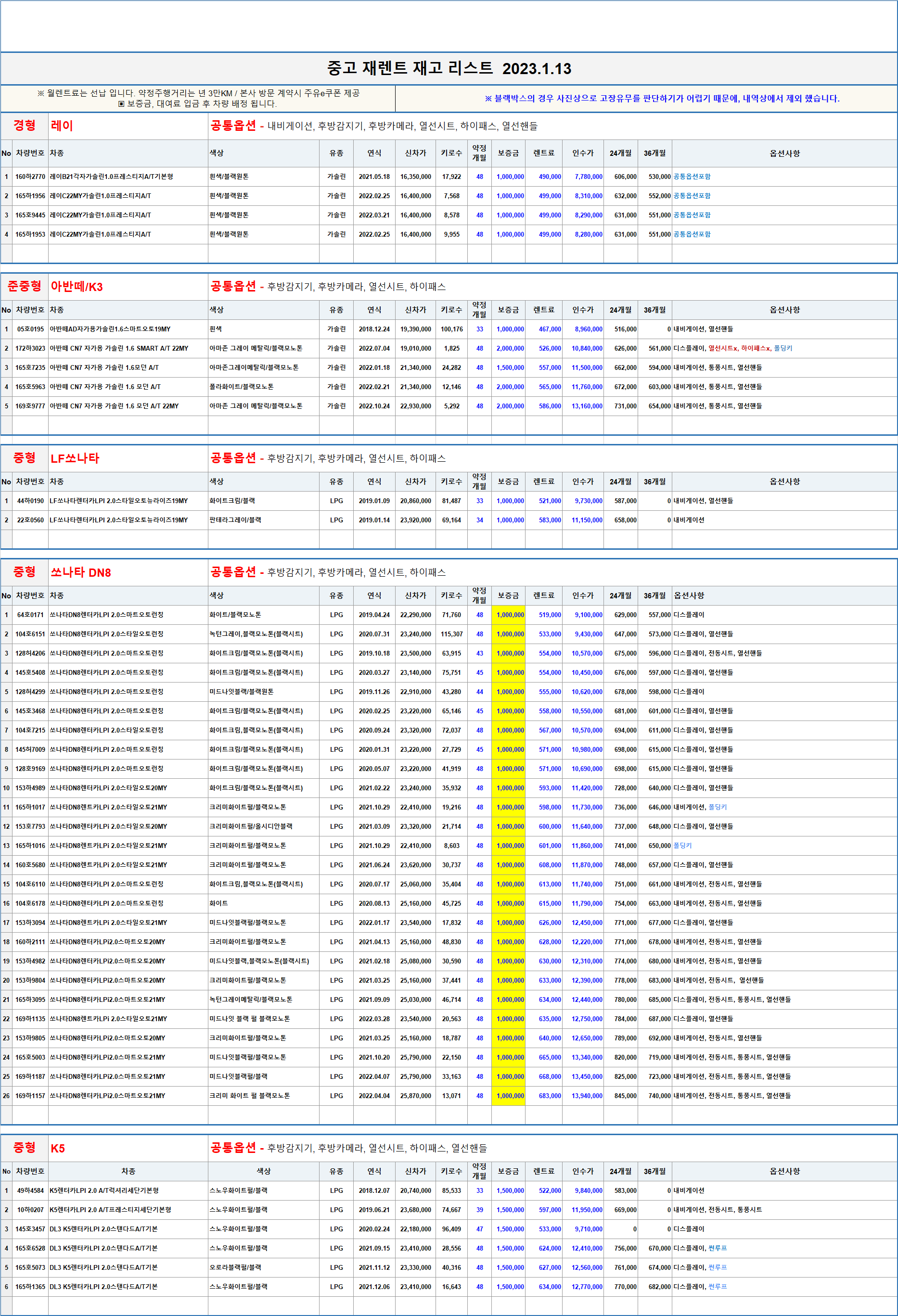Select vehicle number 44하0190
Screen dimensions: 898x1316
pyautogui.click(x=31, y=501)
